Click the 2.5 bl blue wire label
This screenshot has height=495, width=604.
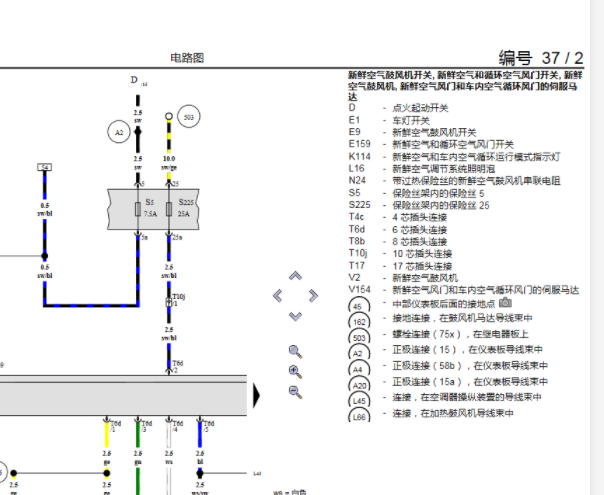tap(200, 458)
